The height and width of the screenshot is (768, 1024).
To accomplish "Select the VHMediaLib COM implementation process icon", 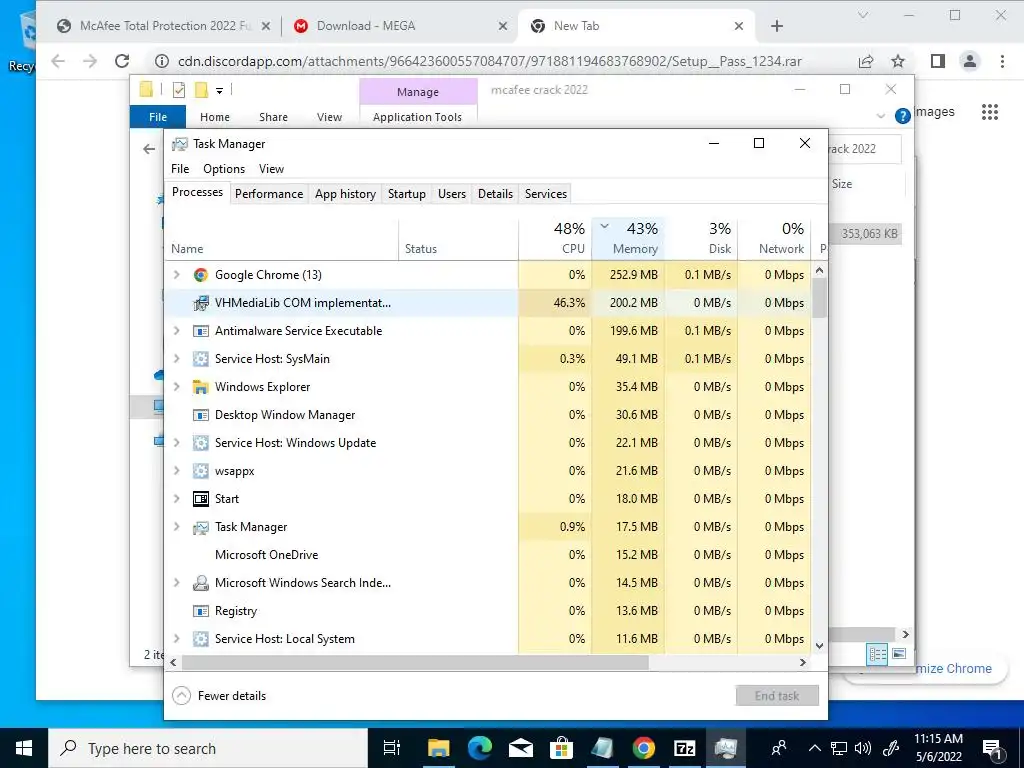I will 200,303.
